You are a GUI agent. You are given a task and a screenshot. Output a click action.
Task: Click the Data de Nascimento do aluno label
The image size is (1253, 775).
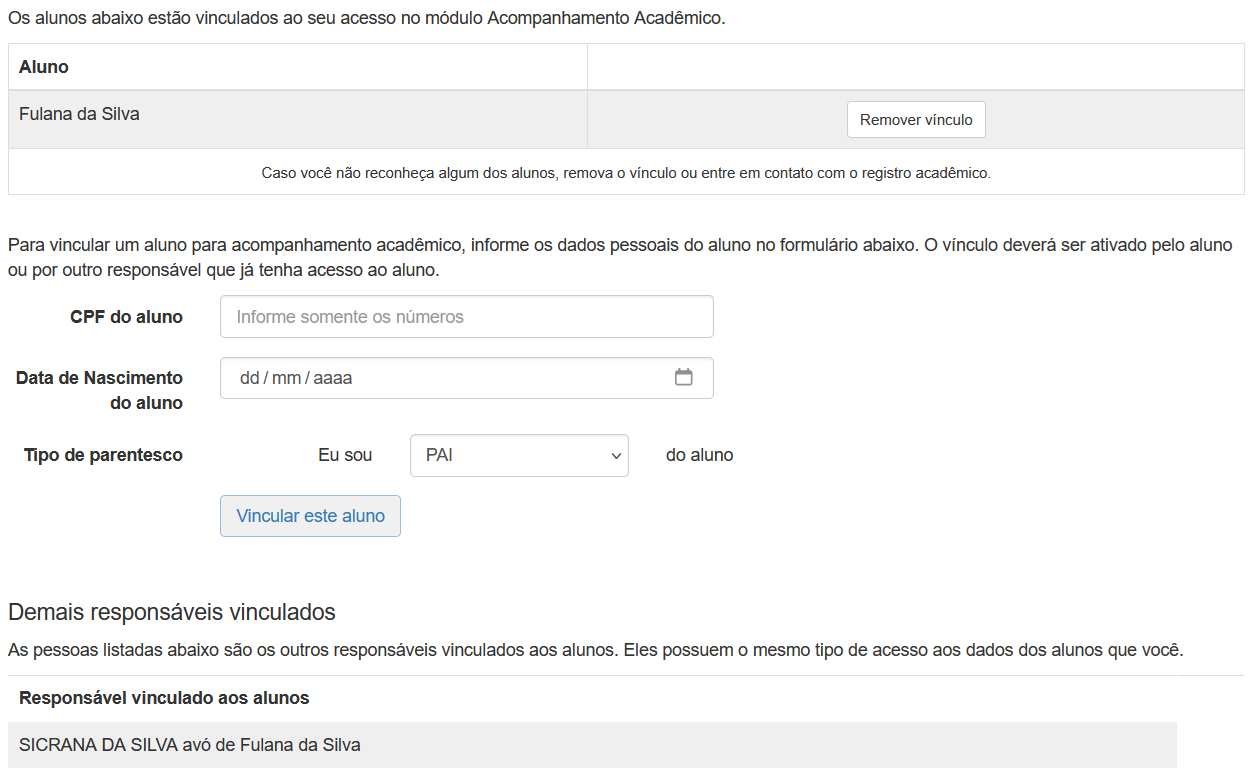point(99,389)
